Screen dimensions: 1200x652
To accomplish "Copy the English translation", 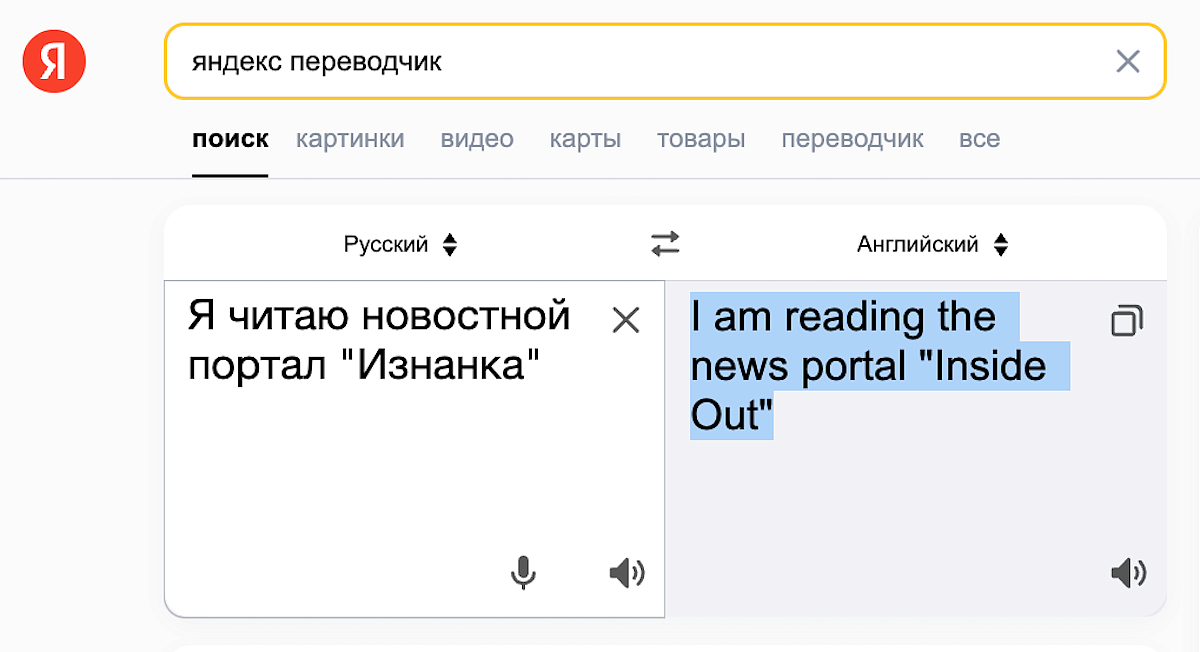I will (1127, 321).
